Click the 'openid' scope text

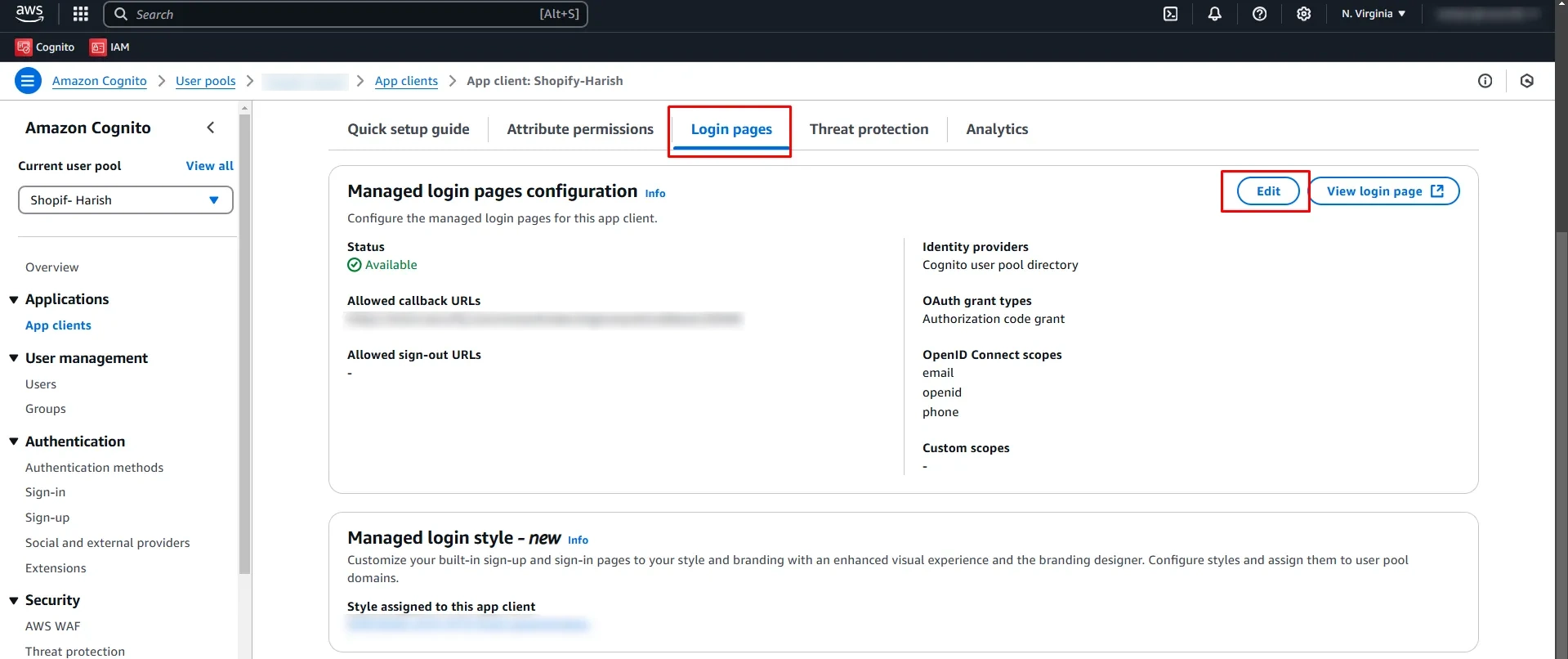click(x=942, y=392)
